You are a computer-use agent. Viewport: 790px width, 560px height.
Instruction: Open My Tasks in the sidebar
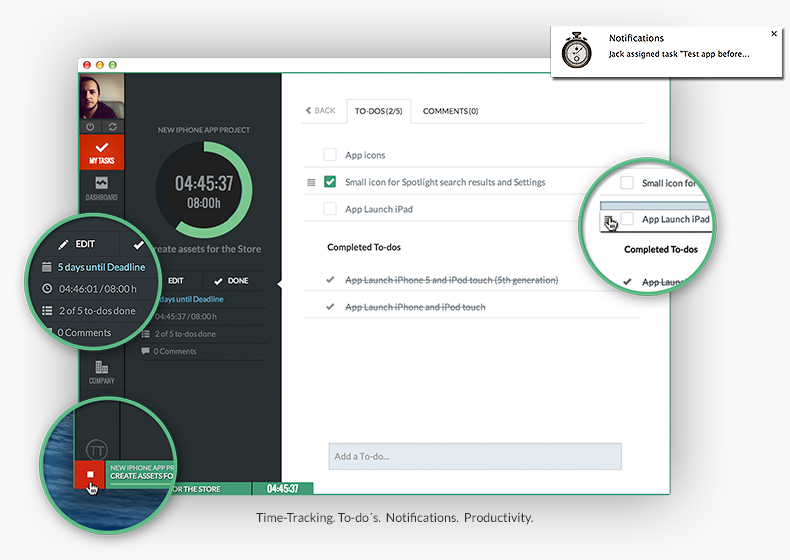(x=102, y=152)
